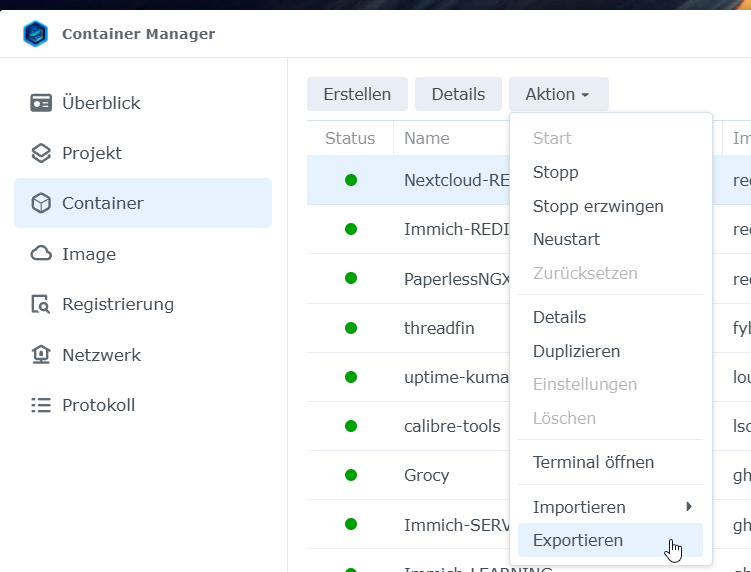
Task: Select Stopp in the action menu
Action: pyautogui.click(x=556, y=172)
